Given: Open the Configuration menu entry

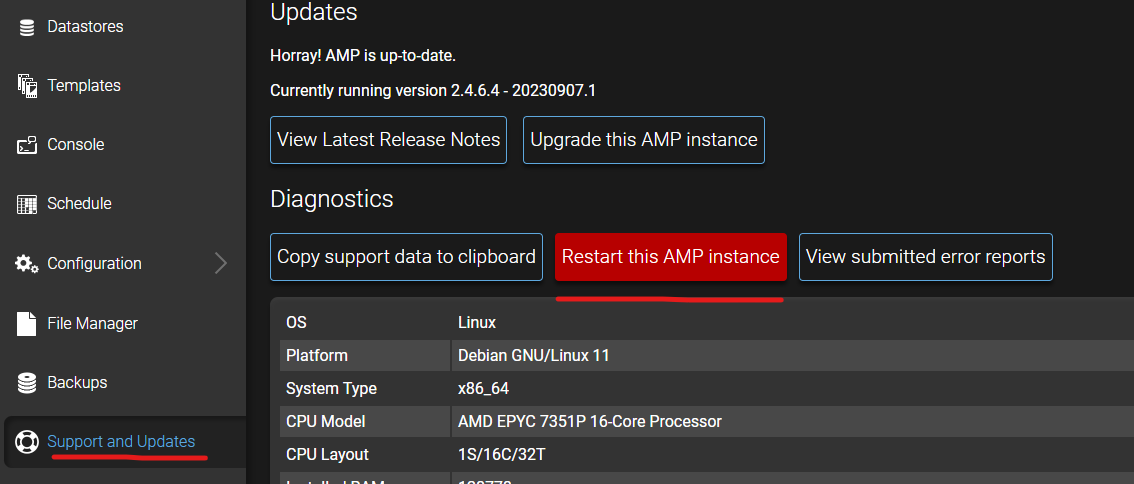Looking at the screenshot, I should pyautogui.click(x=95, y=263).
